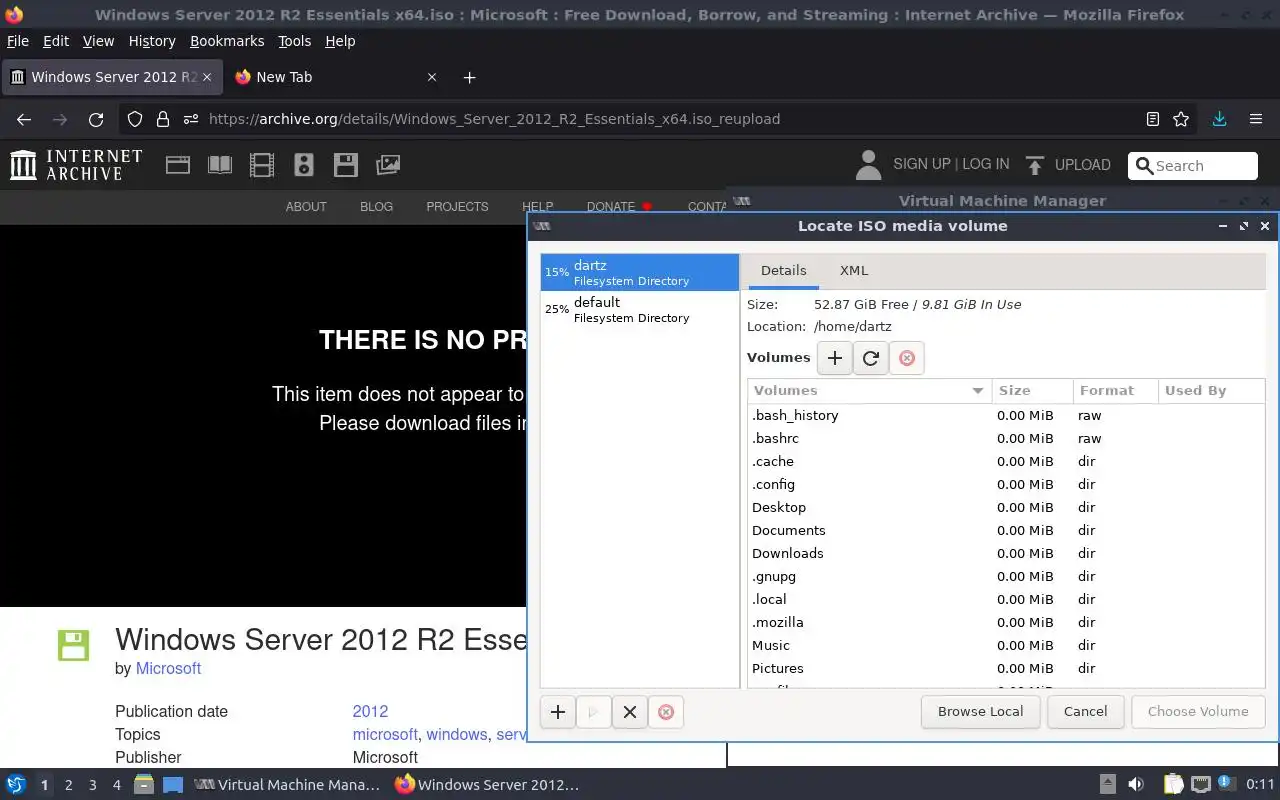Open a new Firefox tab with plus
Image resolution: width=1280 pixels, height=800 pixels.
[x=469, y=77]
